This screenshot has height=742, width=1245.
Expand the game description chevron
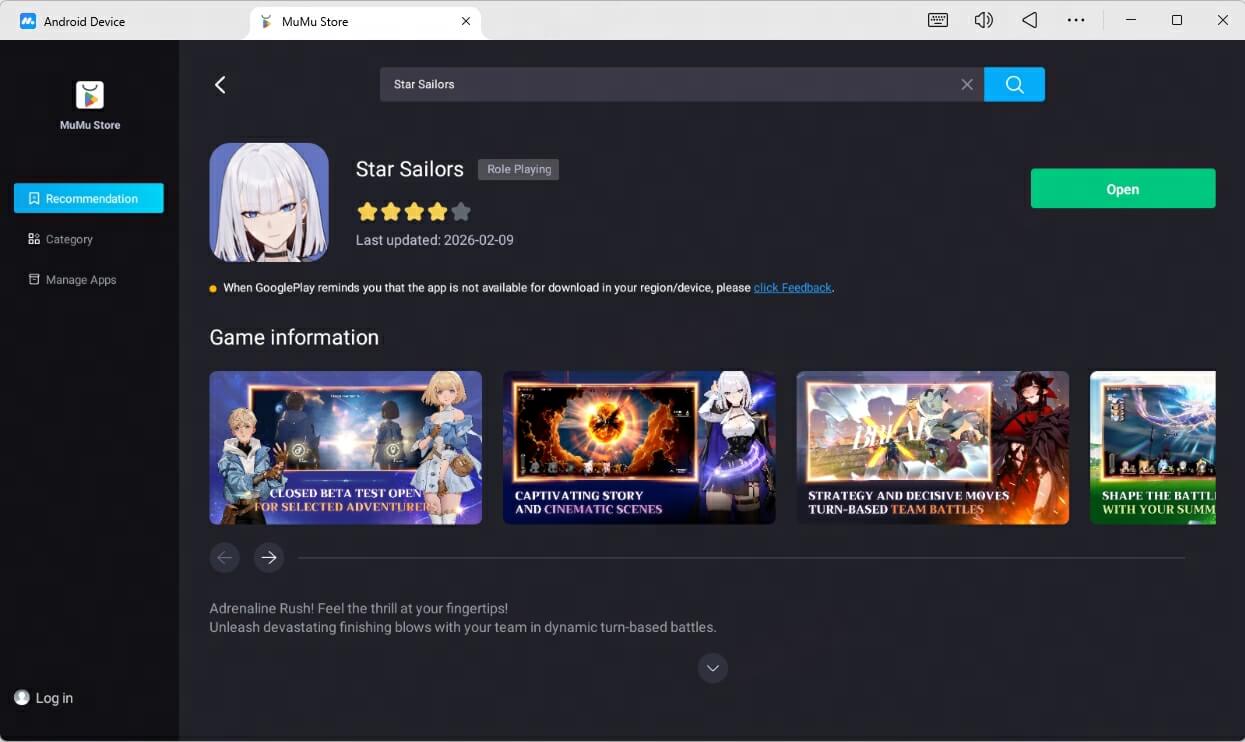712,668
